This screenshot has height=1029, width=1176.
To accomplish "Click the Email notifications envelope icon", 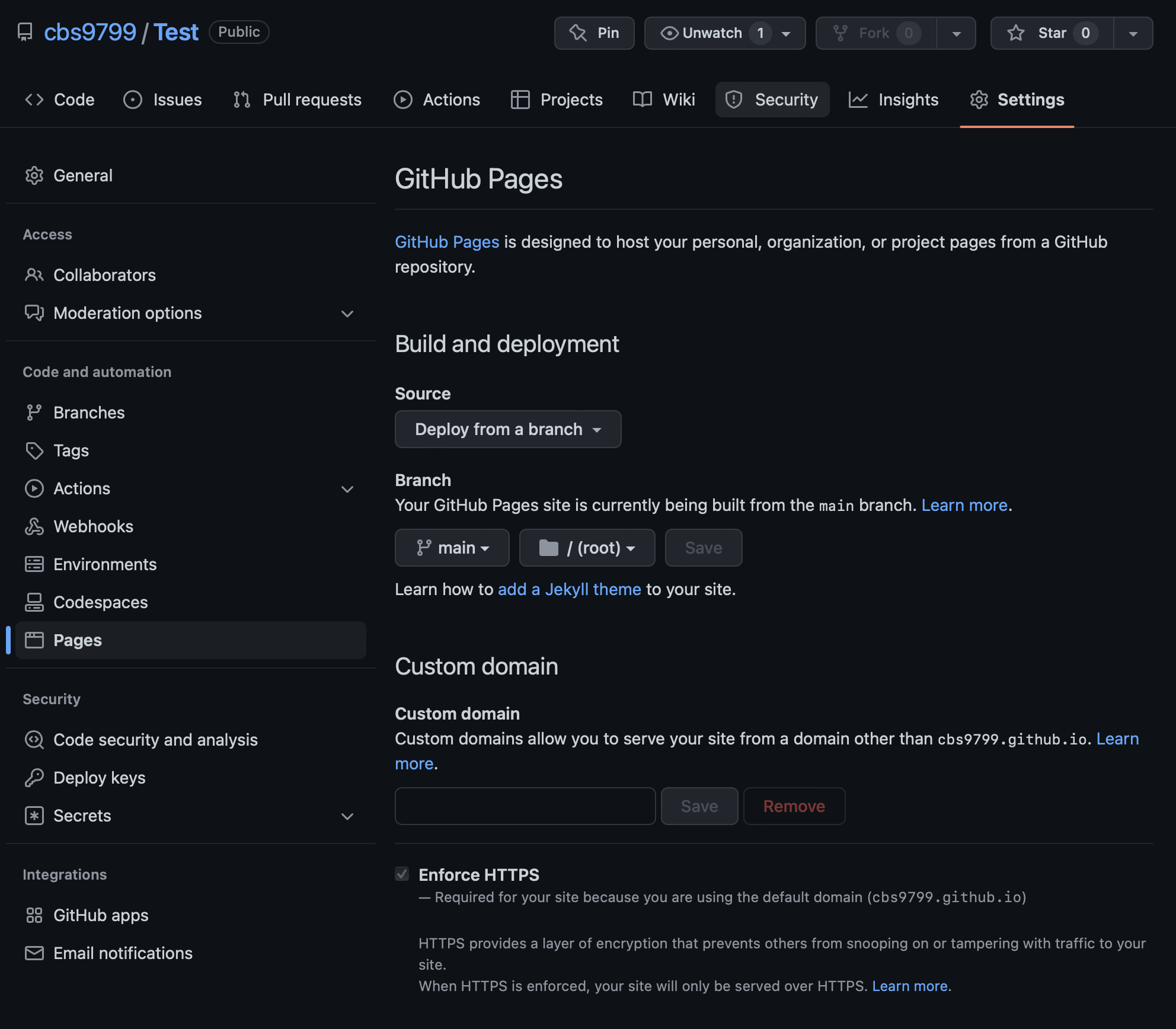I will point(34,953).
